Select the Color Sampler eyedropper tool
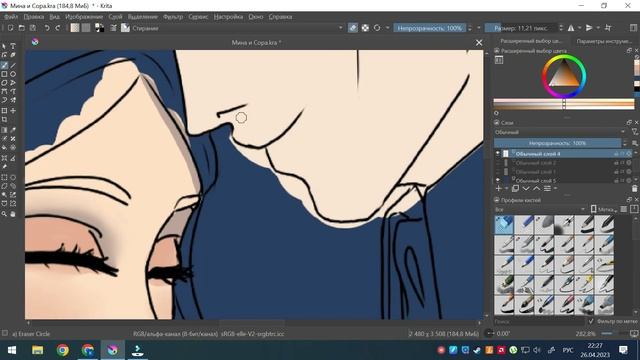 pyautogui.click(x=13, y=130)
